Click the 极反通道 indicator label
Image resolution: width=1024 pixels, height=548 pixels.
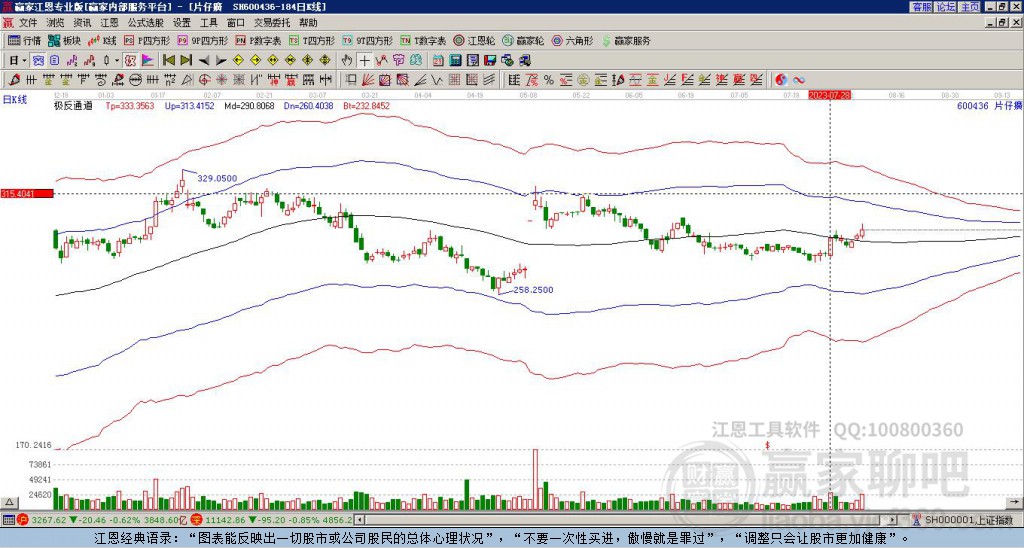pyautogui.click(x=73, y=106)
